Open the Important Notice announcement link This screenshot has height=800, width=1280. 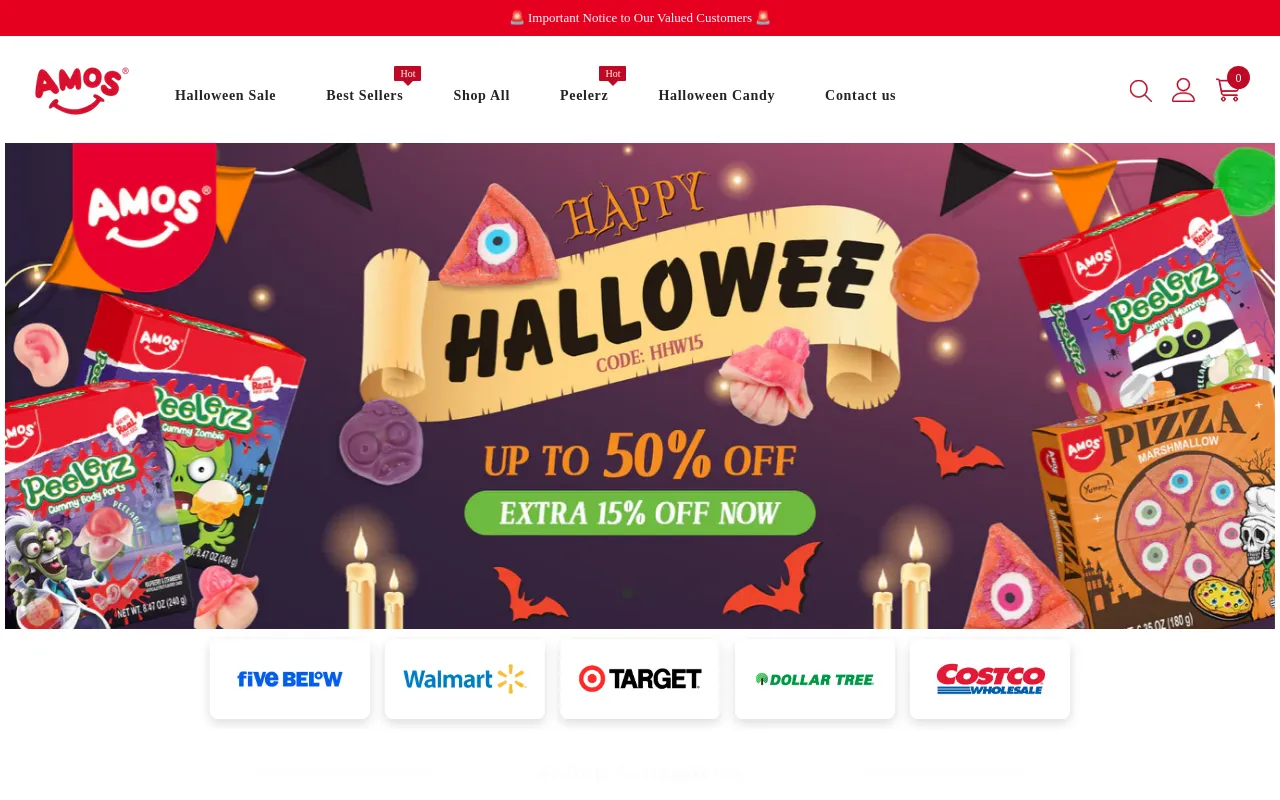[x=640, y=18]
